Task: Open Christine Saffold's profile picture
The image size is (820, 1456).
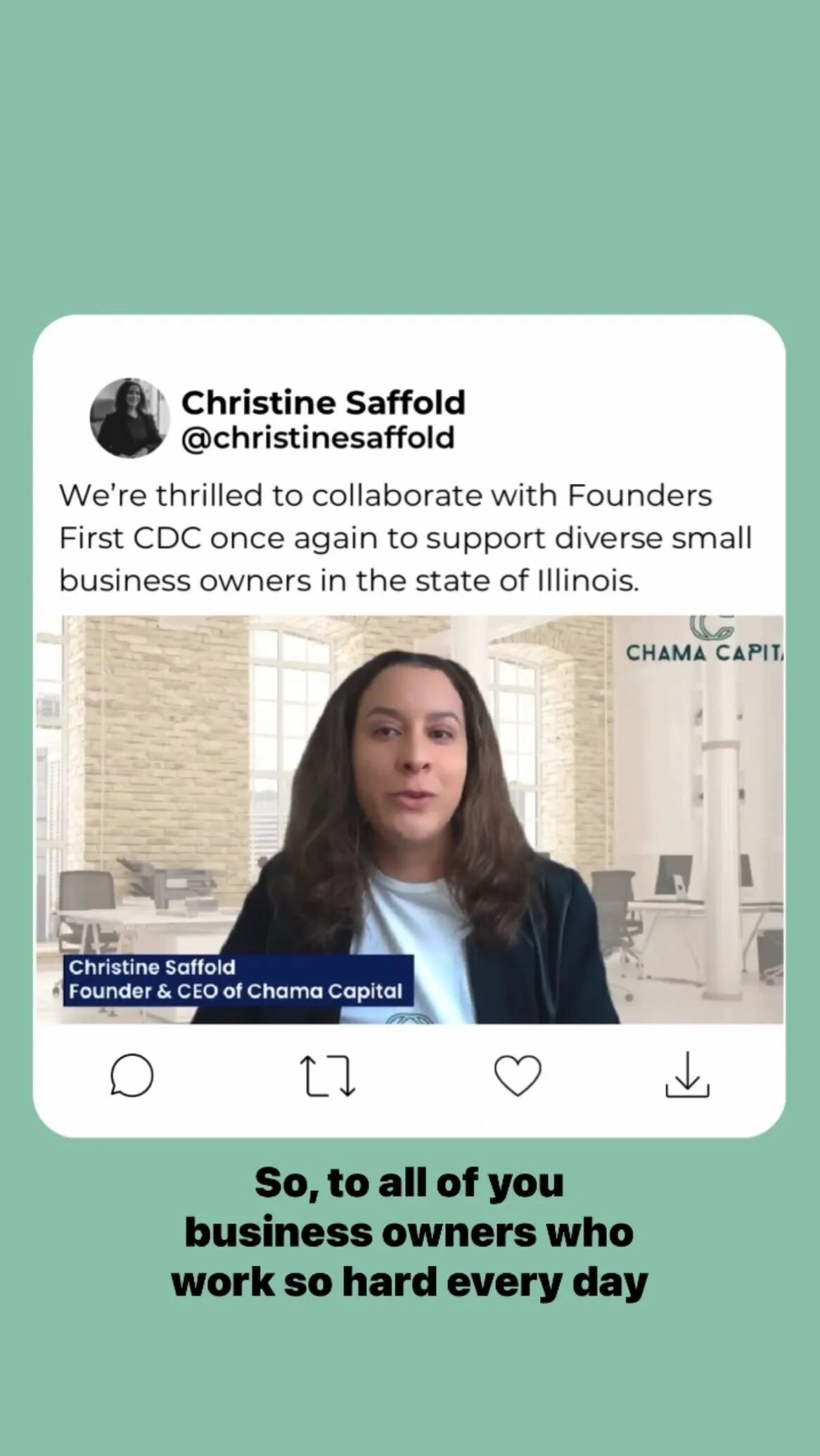Action: pyautogui.click(x=130, y=418)
